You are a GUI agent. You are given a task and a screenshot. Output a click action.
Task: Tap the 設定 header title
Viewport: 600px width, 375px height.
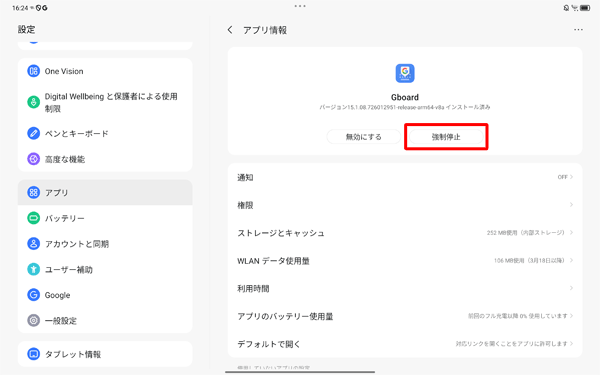tap(26, 29)
